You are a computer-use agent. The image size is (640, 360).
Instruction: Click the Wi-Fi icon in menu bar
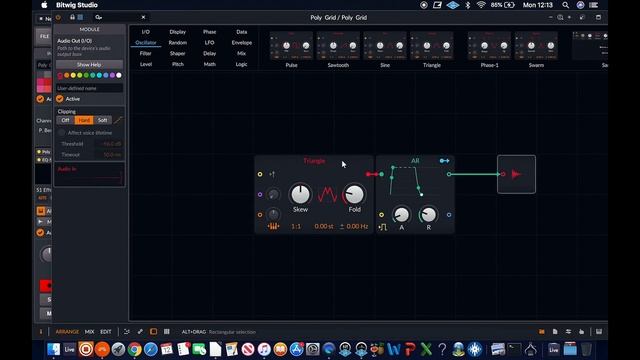click(x=481, y=5)
